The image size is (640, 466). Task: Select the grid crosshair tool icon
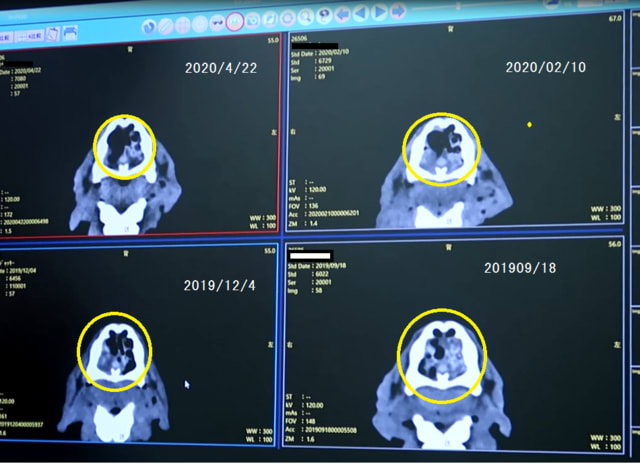click(x=182, y=25)
